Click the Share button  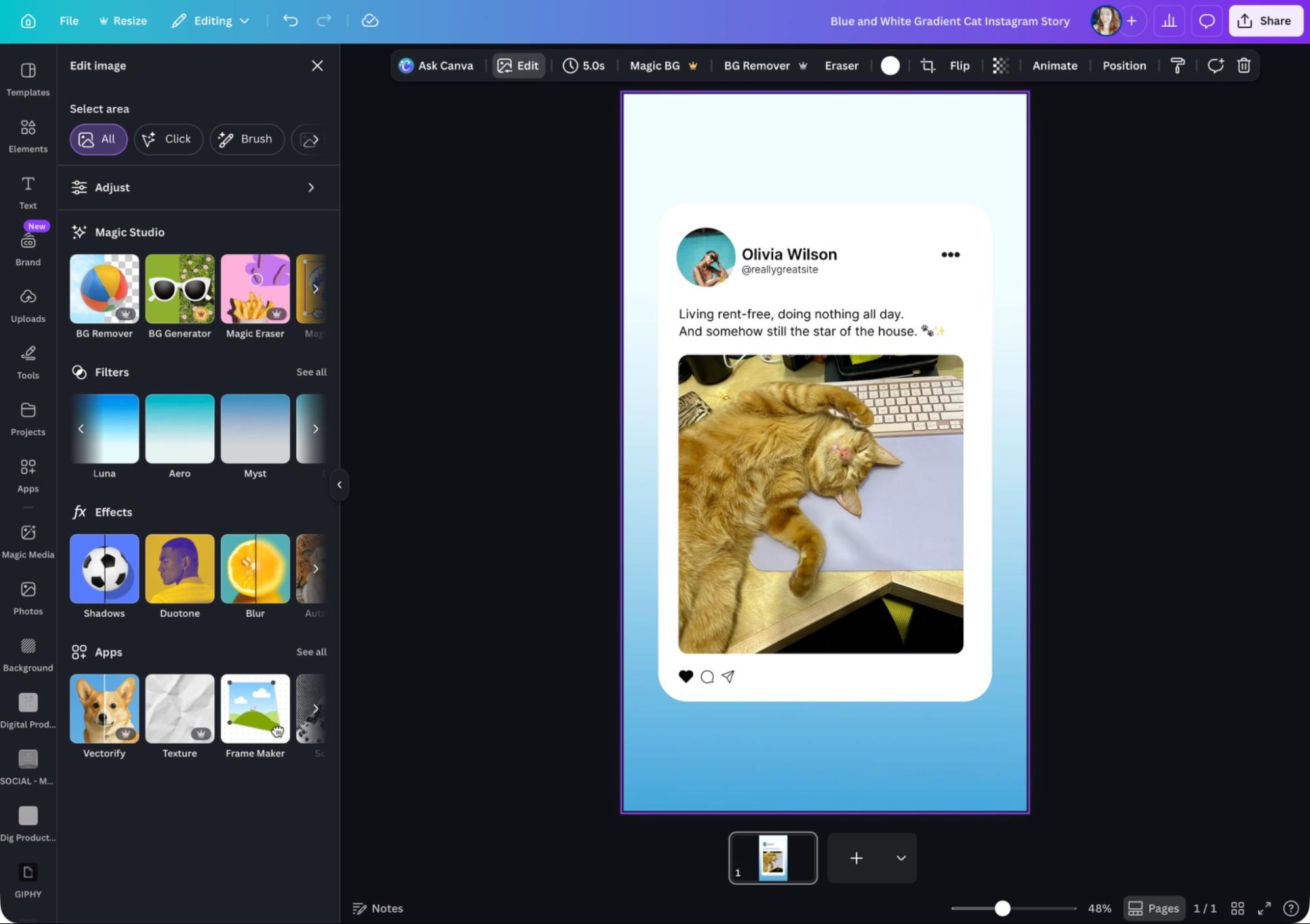[x=1265, y=20]
